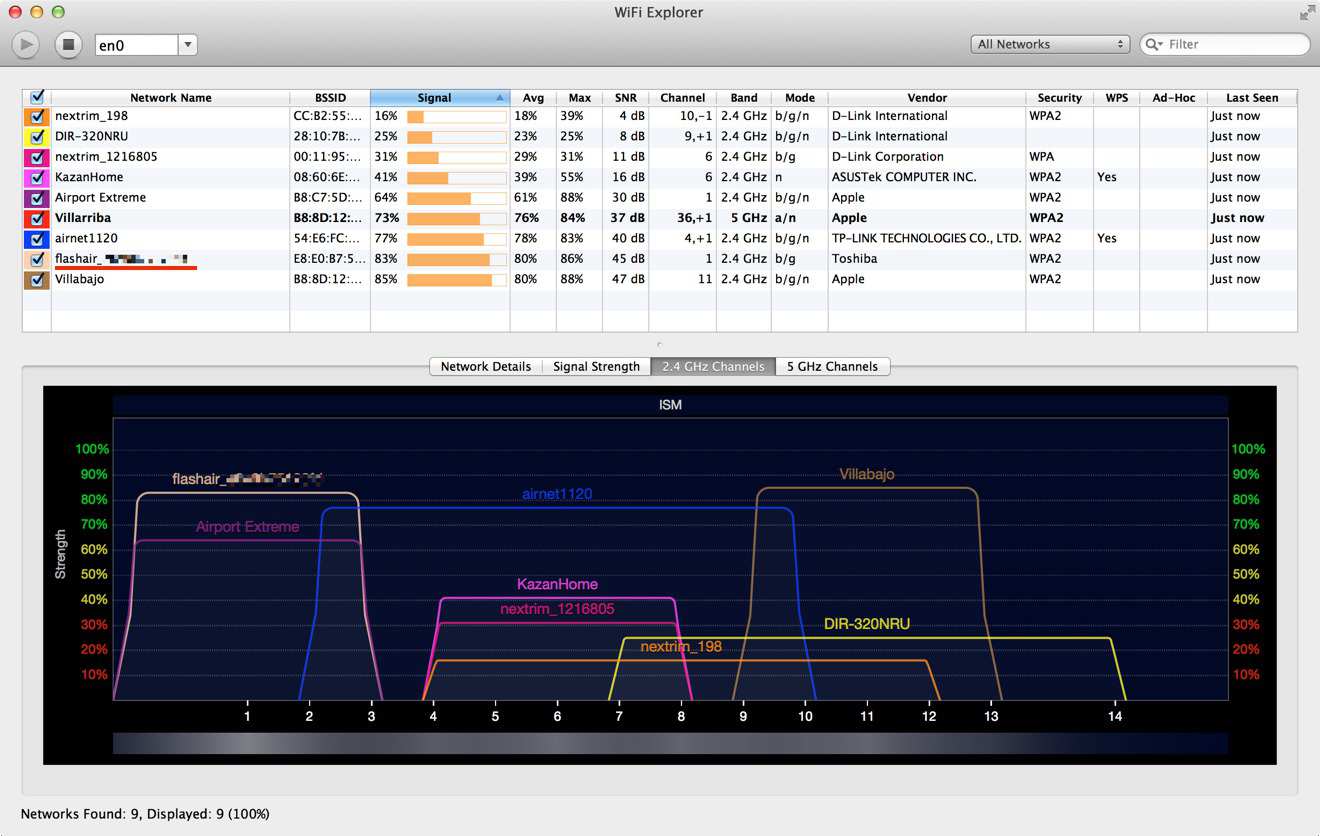Sort by the BSSID column header

pyautogui.click(x=330, y=97)
